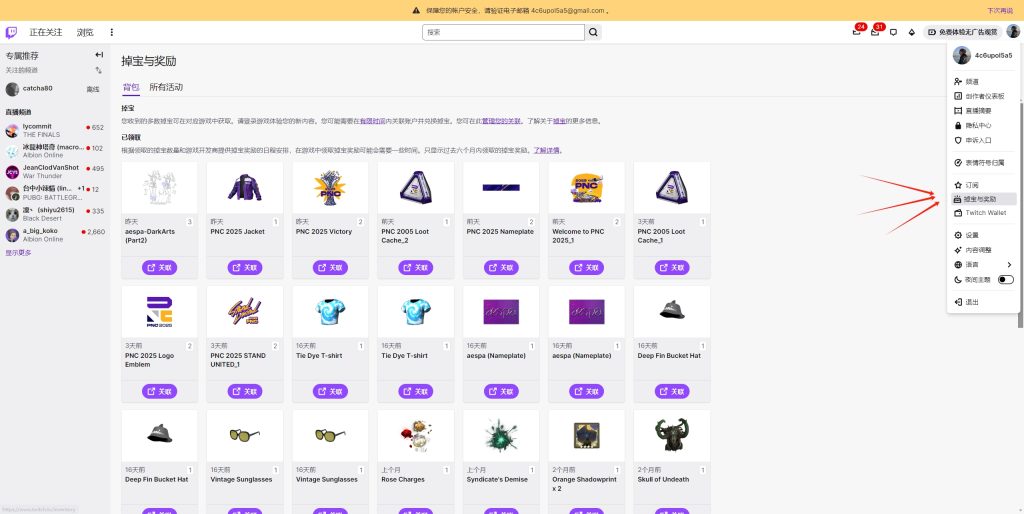1024x514 pixels.
Task: Go to the Twitch home logo
Action: [12, 32]
